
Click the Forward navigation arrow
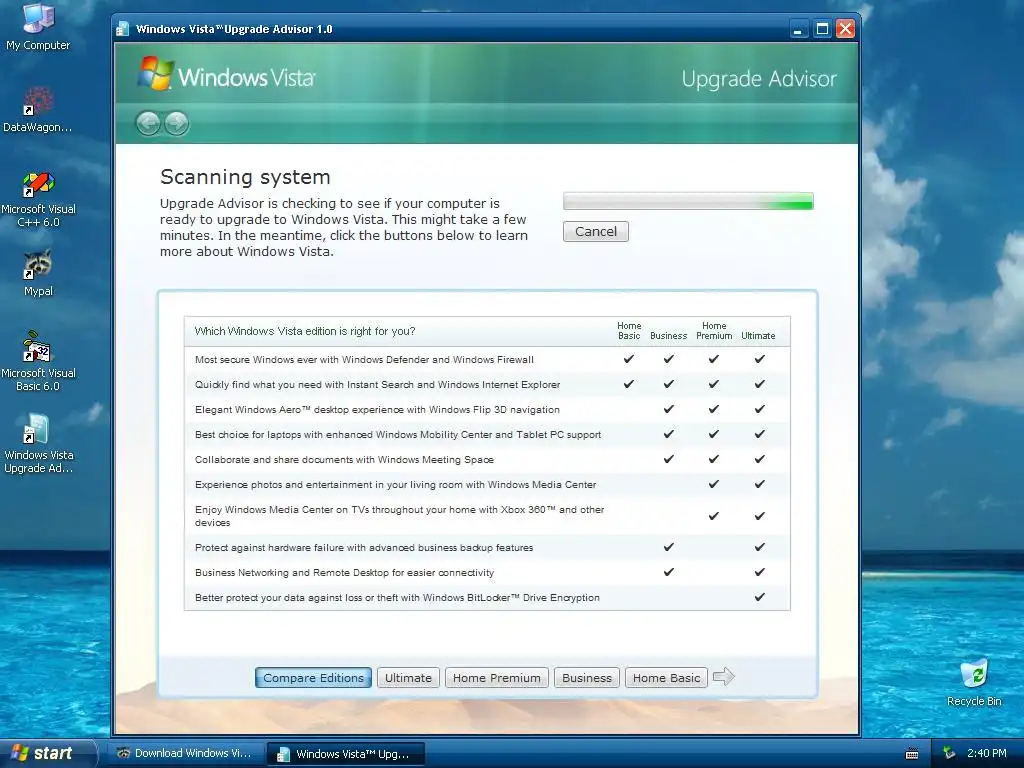tap(176, 123)
